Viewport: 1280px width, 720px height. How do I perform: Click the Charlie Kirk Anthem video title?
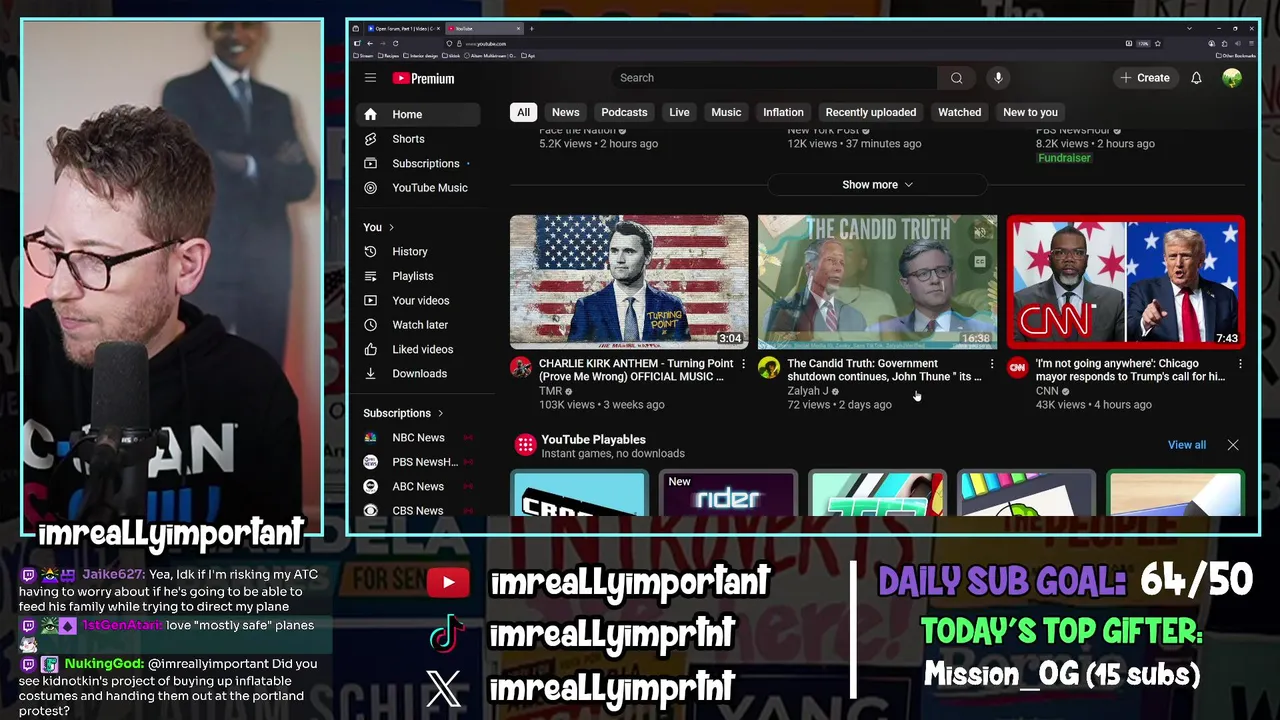tap(636, 370)
